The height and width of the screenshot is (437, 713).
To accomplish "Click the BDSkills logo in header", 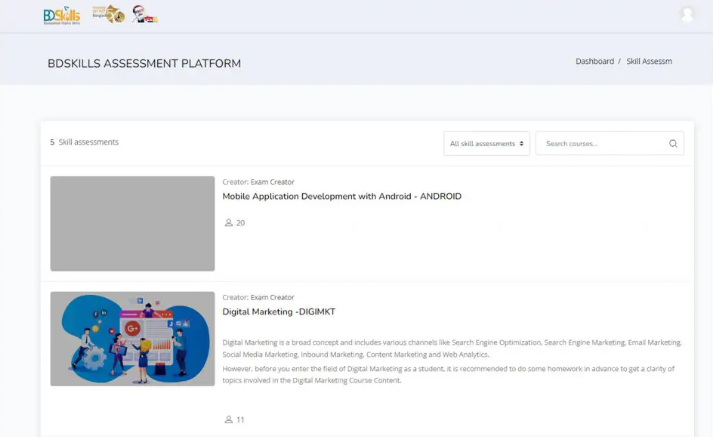I will tap(62, 15).
